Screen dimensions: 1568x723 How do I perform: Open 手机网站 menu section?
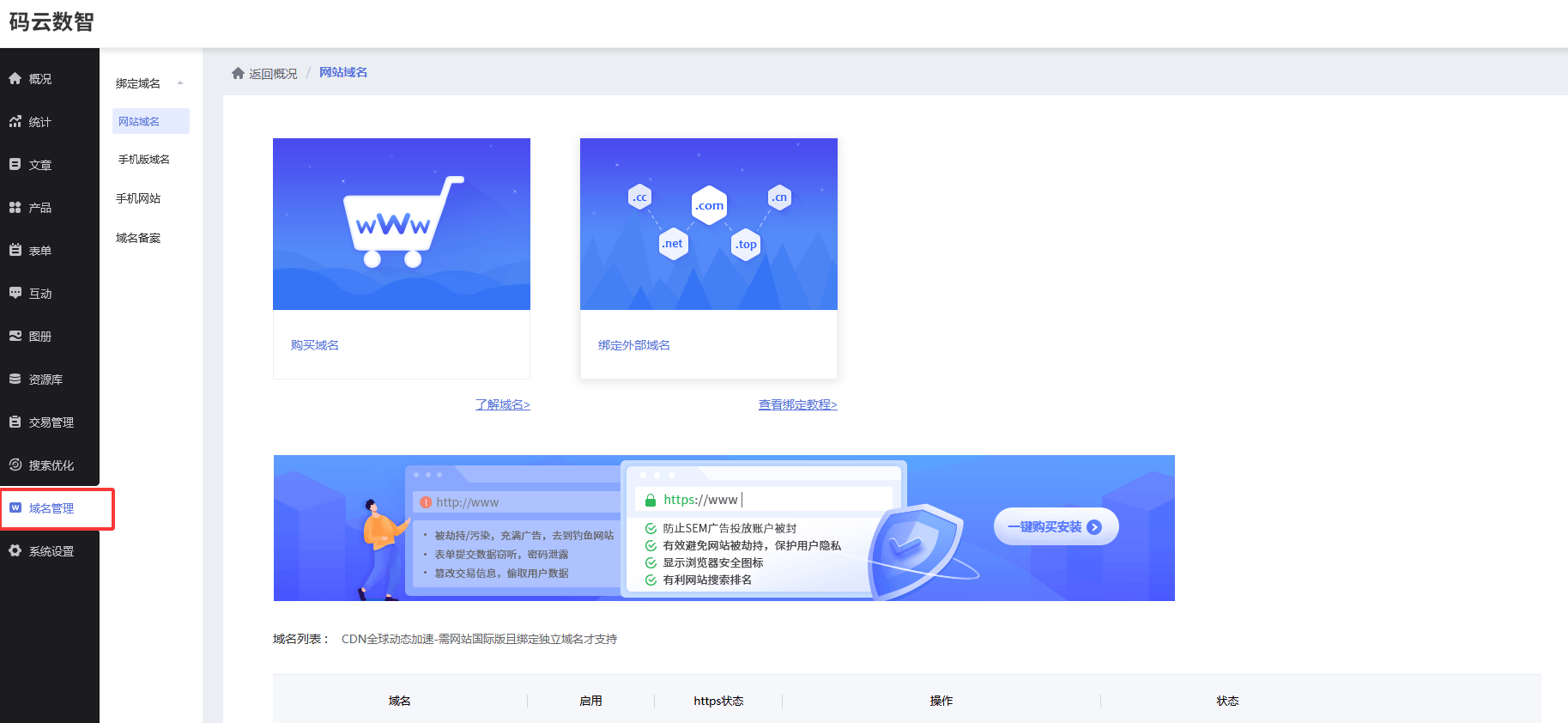[x=138, y=198]
